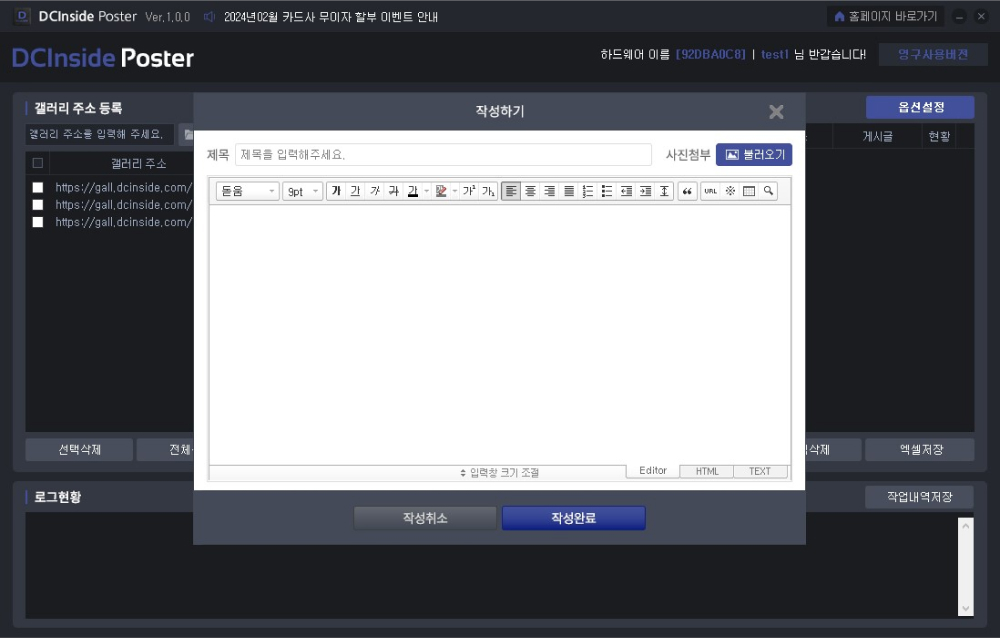Click the gallery address input field
The image size is (1000, 639).
(99, 135)
